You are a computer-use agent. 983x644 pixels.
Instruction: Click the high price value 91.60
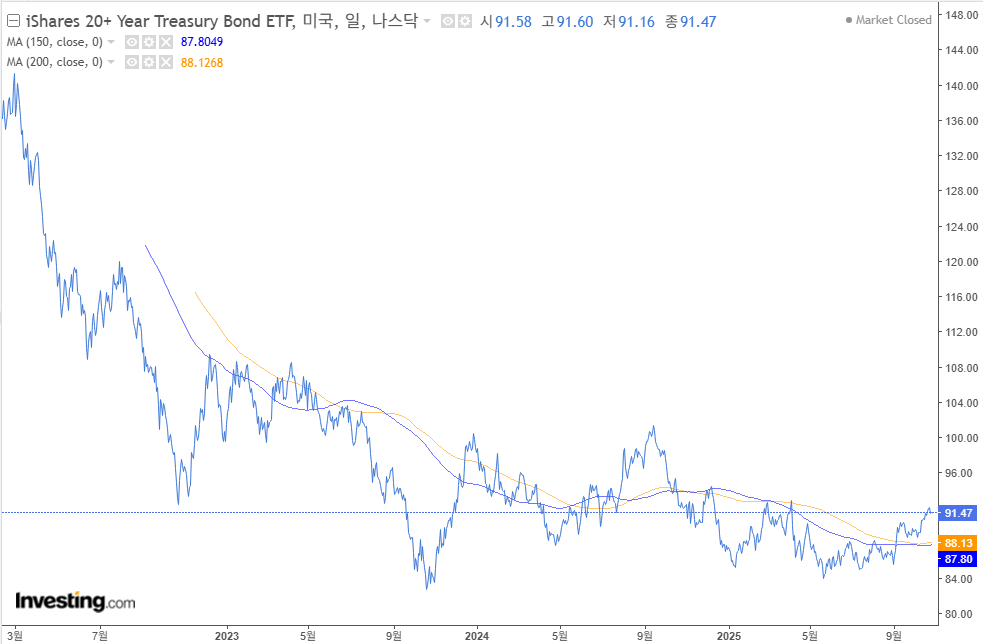[x=575, y=22]
